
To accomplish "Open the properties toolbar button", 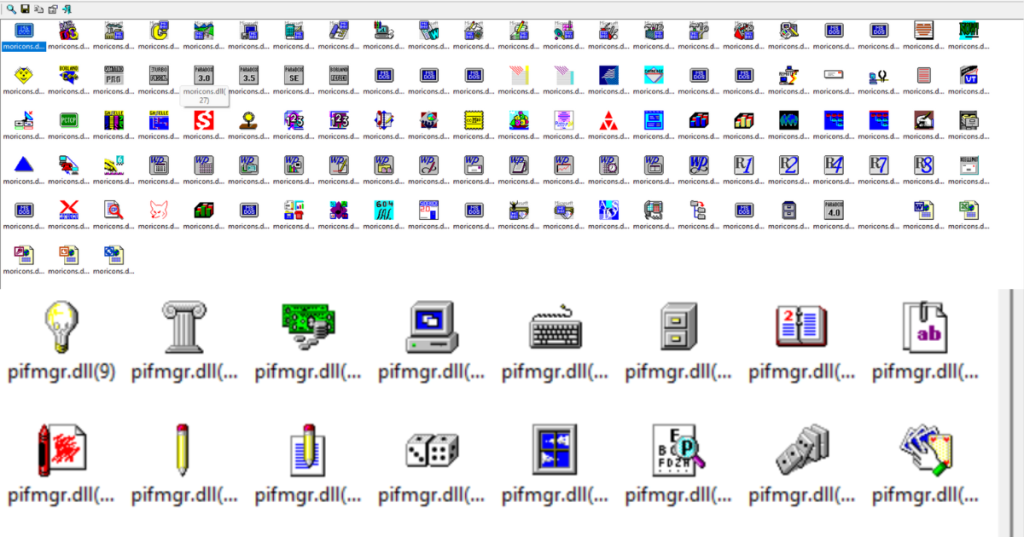I will click(x=53, y=9).
